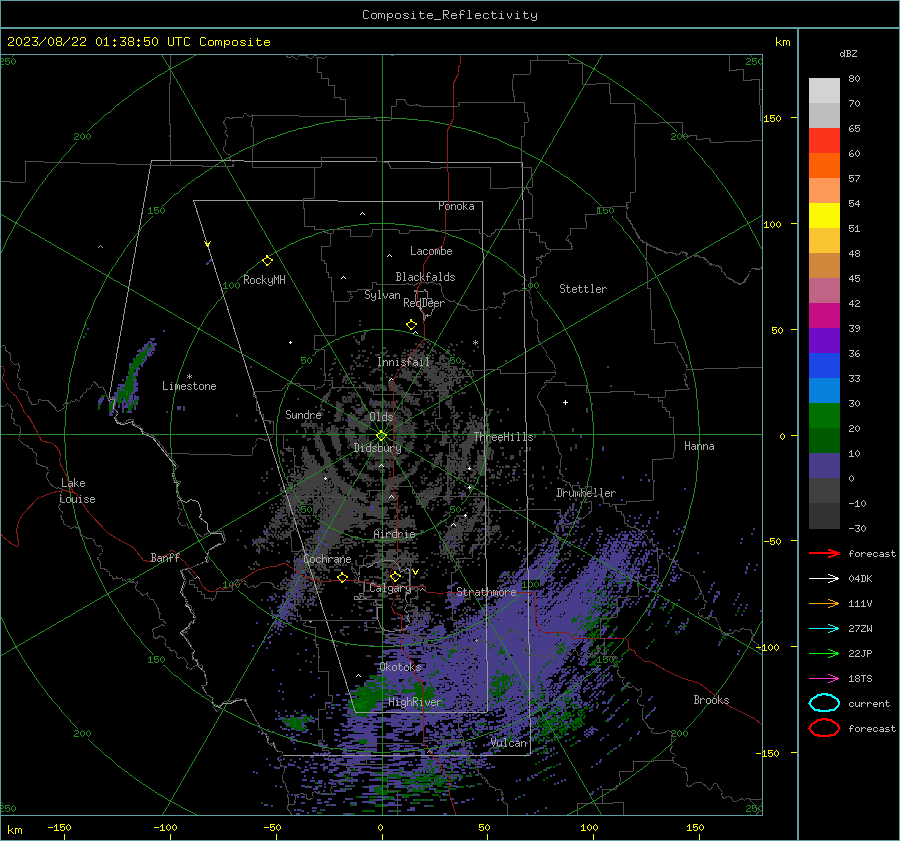Select the bright green 20–30 dBZ swatch
The height and width of the screenshot is (841, 900).
pyautogui.click(x=824, y=416)
